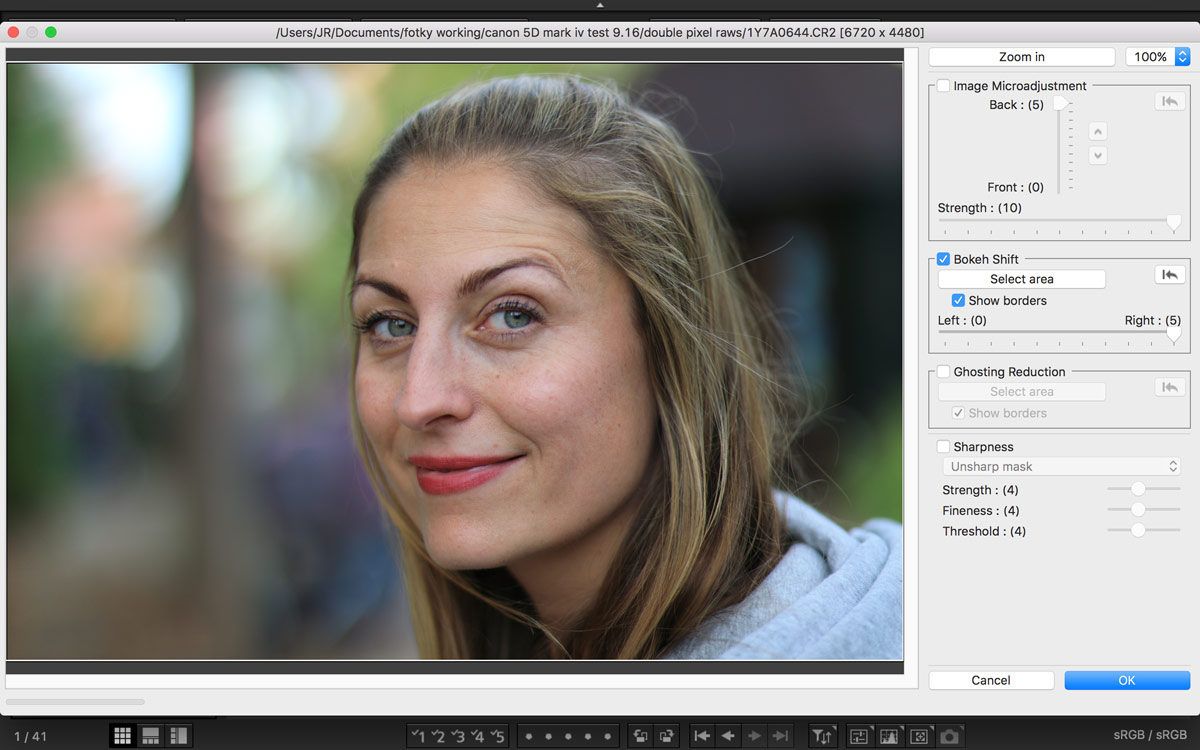Image resolution: width=1200 pixels, height=750 pixels.
Task: Enable the Ghosting Reduction checkbox
Action: (943, 372)
